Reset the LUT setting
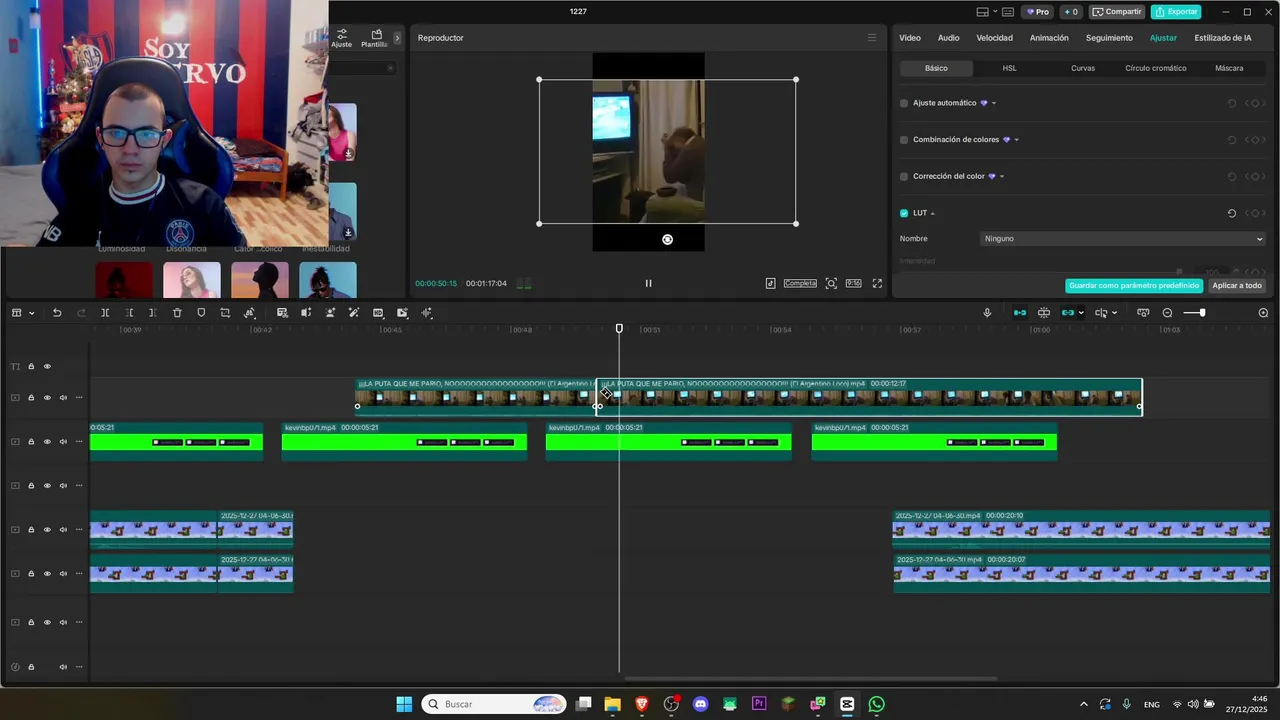Image resolution: width=1280 pixels, height=720 pixels. 1231,213
